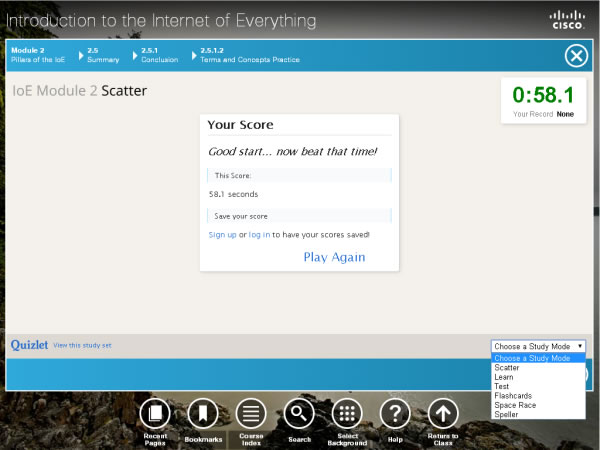Open the Select Background grid icon

point(347,412)
